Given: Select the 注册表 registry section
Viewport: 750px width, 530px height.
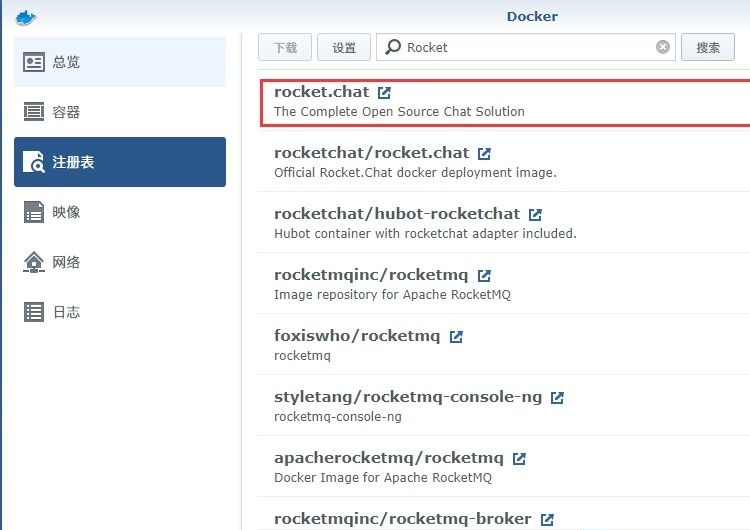Looking at the screenshot, I should pyautogui.click(x=120, y=162).
